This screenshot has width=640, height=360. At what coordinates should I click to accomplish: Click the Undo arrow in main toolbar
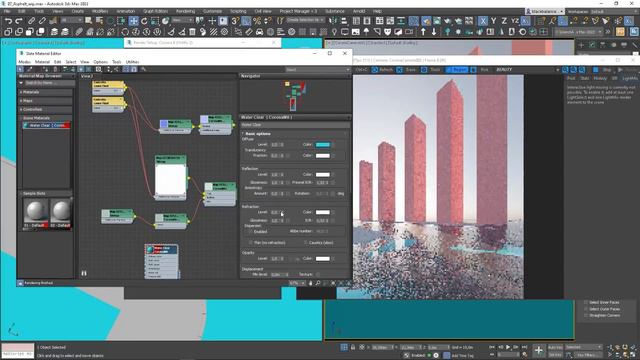coord(8,21)
